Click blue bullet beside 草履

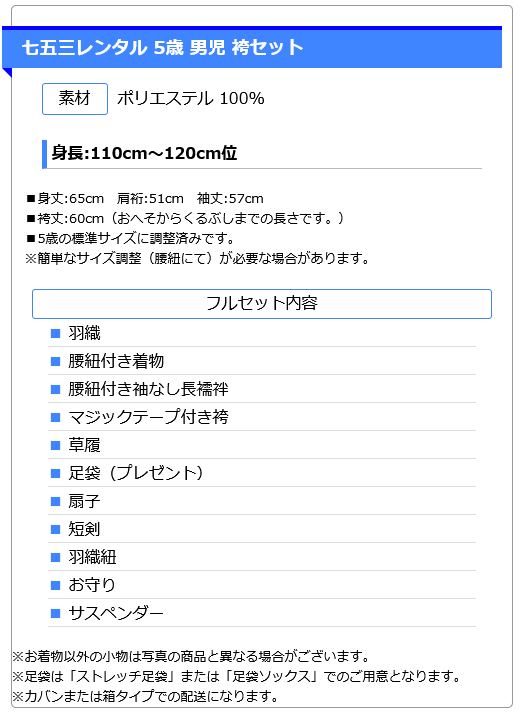[55, 446]
